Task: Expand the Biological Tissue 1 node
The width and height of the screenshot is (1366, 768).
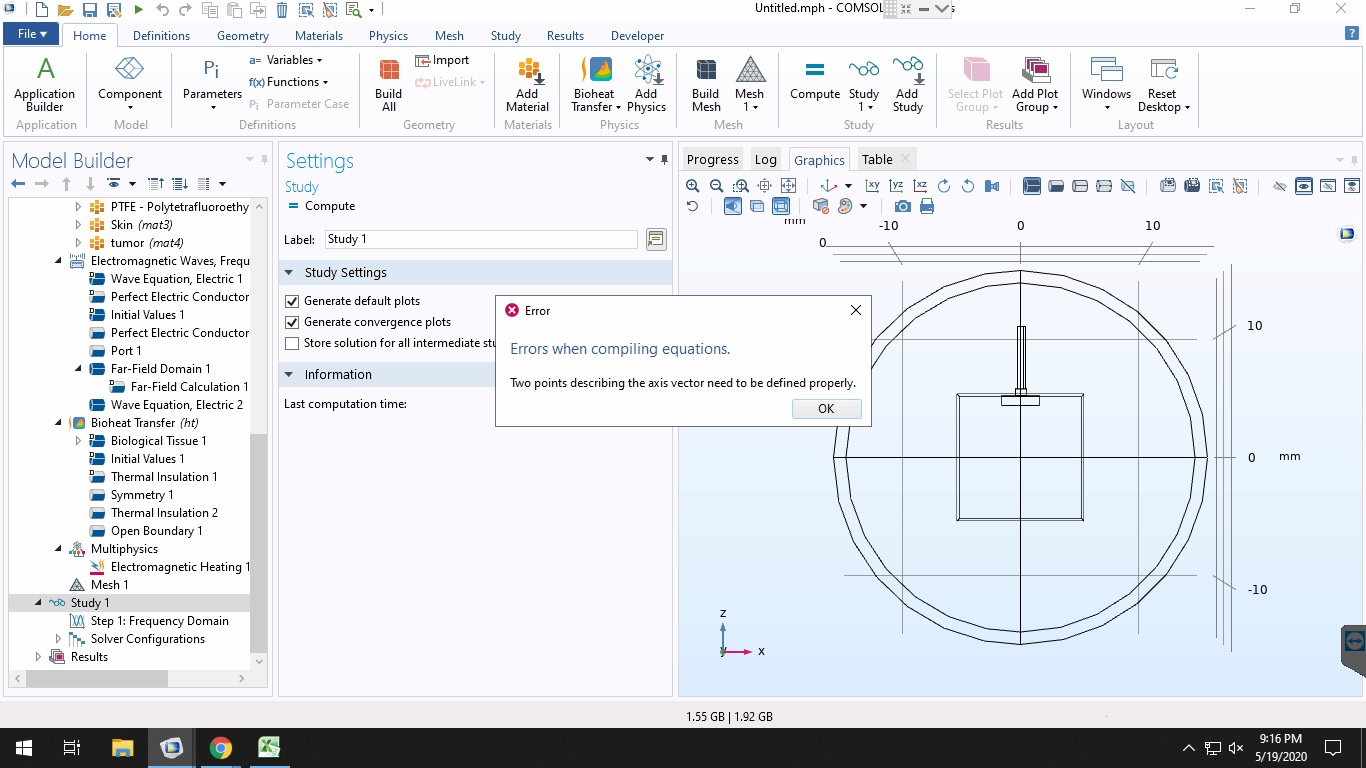Action: [78, 441]
